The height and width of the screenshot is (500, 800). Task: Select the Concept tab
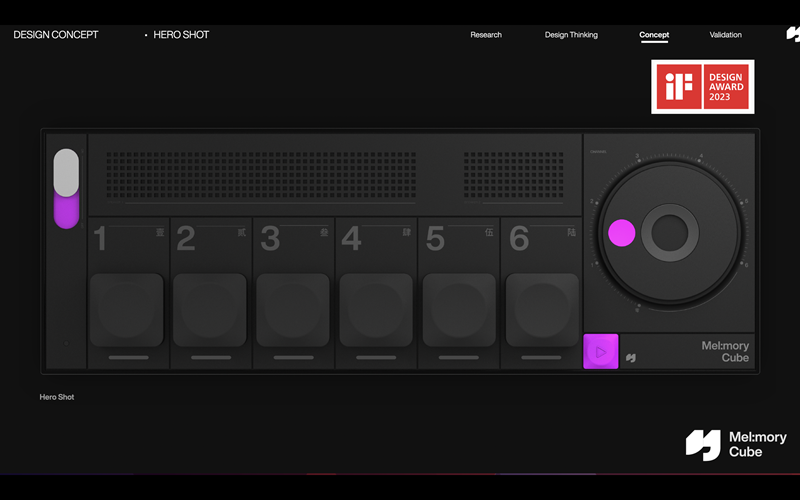(654, 35)
